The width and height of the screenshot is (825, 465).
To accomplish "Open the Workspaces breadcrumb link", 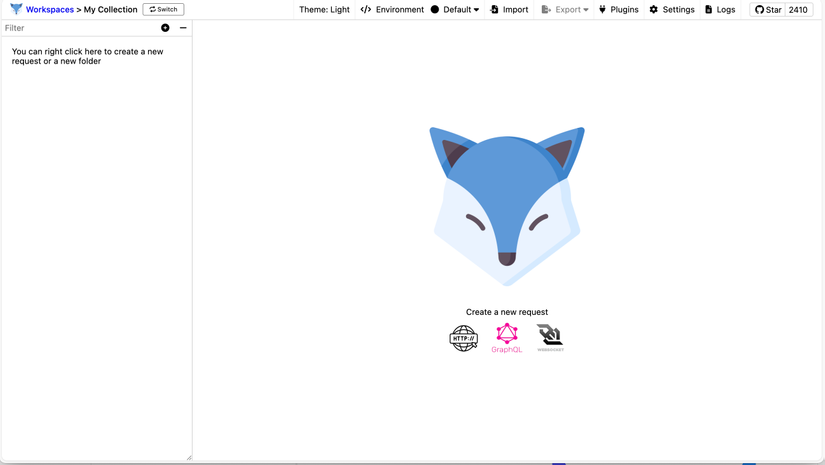I will click(49, 9).
